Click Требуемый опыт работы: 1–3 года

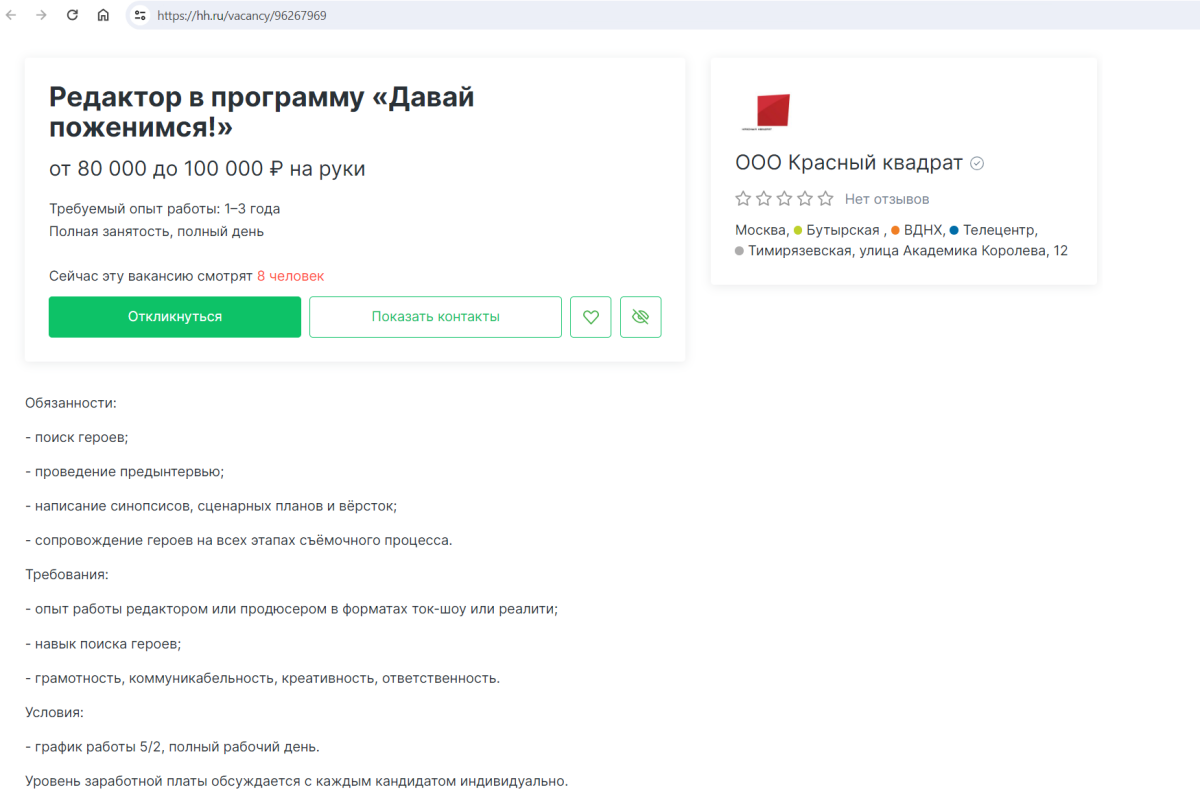tap(165, 209)
